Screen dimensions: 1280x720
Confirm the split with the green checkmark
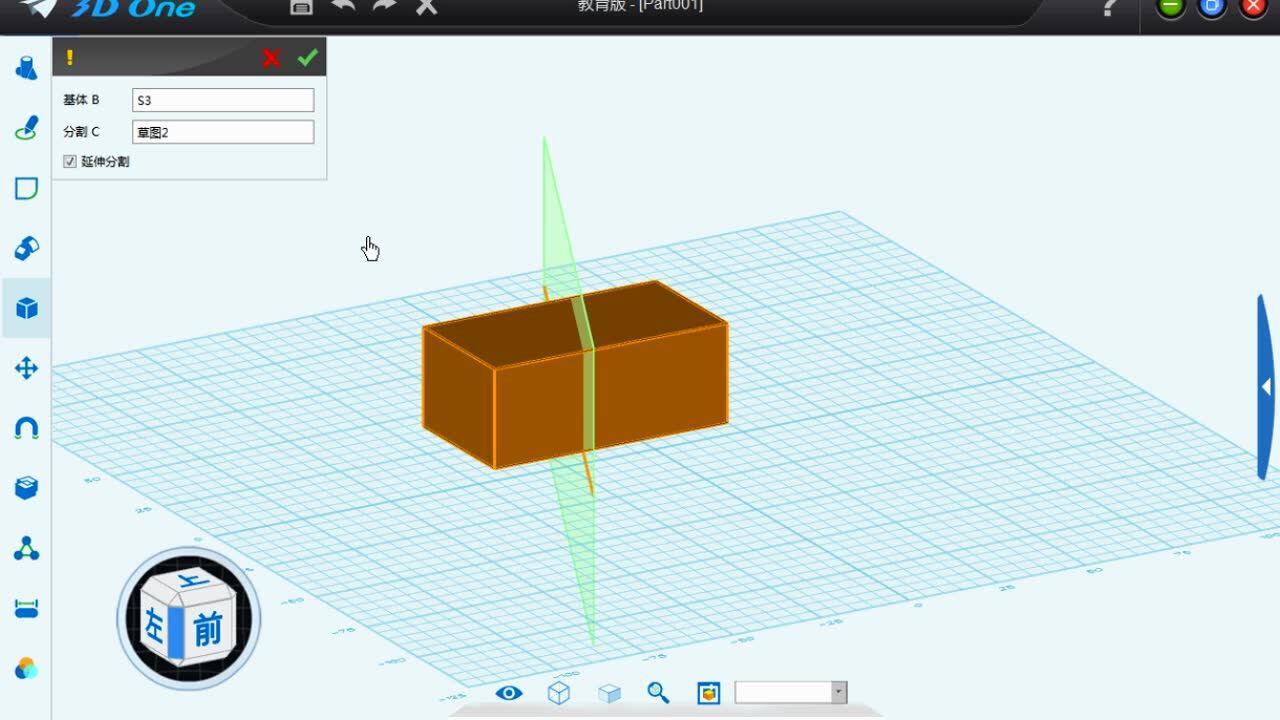(x=307, y=58)
